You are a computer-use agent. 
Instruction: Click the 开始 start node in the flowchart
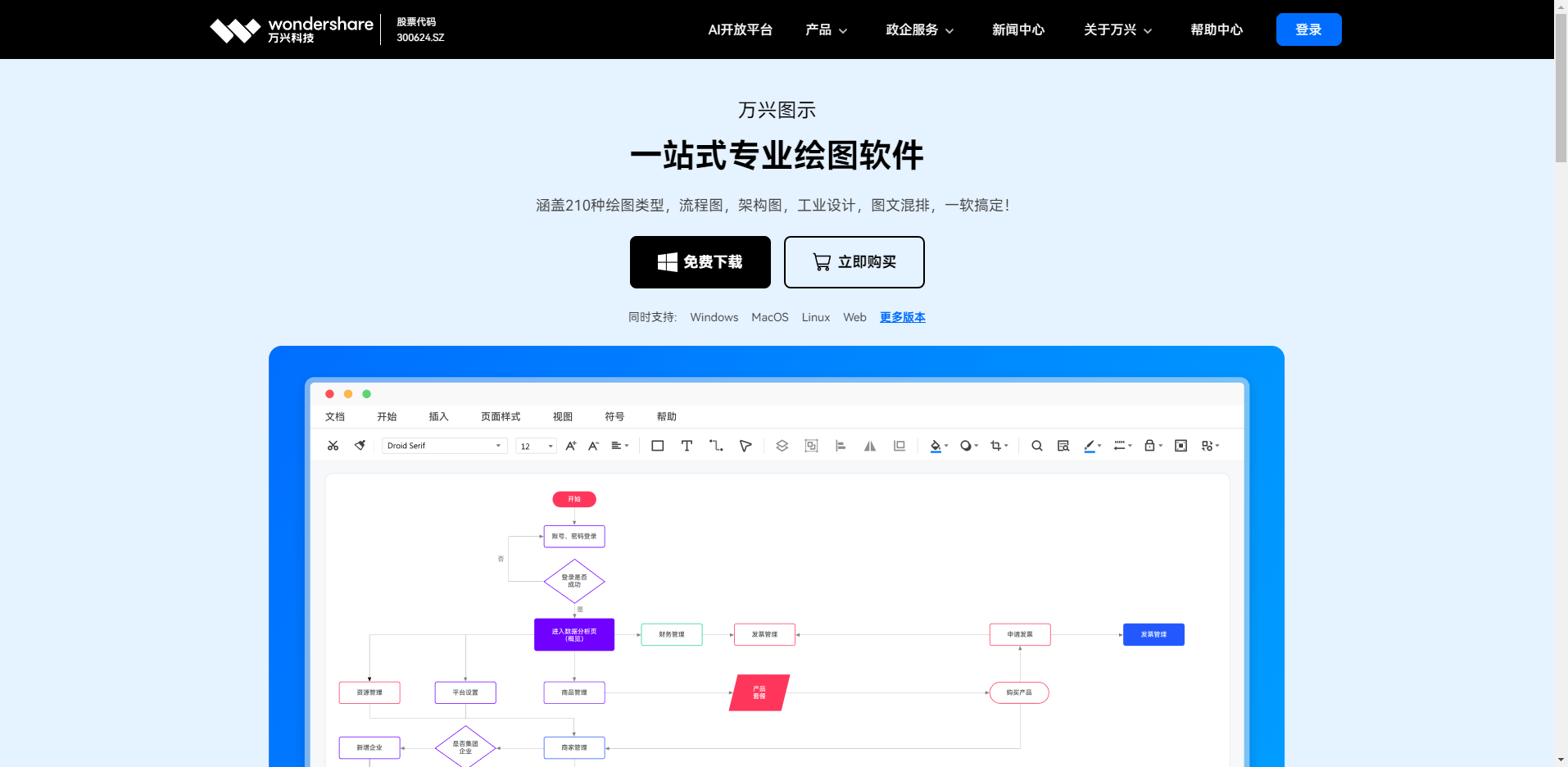tap(574, 499)
